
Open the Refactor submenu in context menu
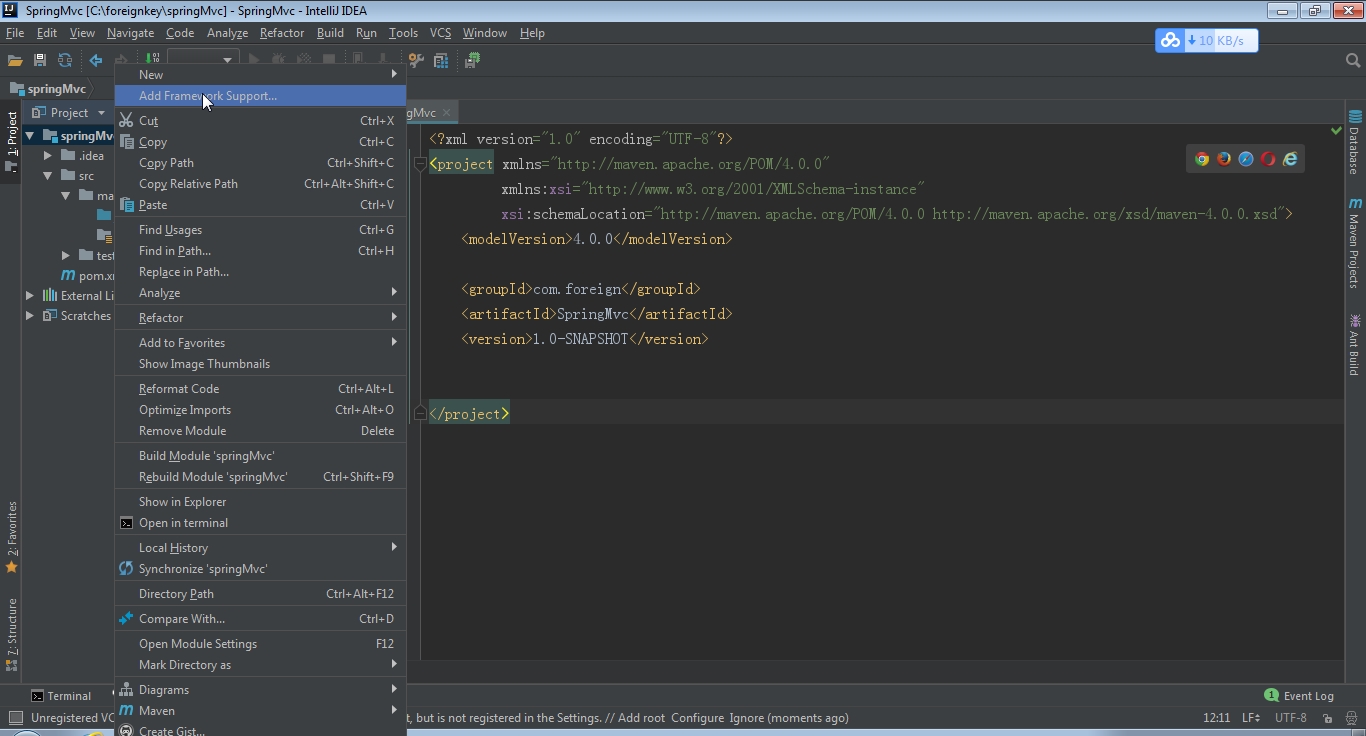[x=260, y=318]
